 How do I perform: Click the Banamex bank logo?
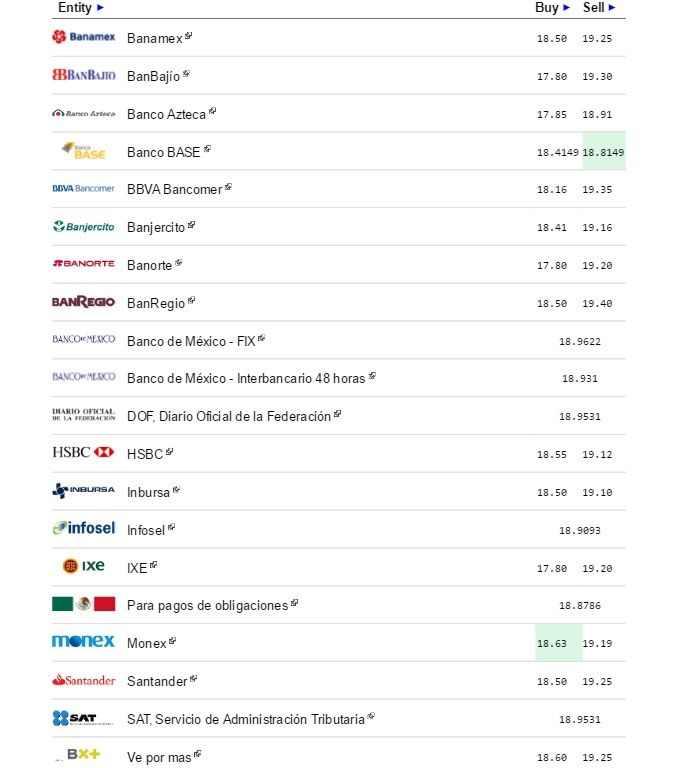point(83,37)
